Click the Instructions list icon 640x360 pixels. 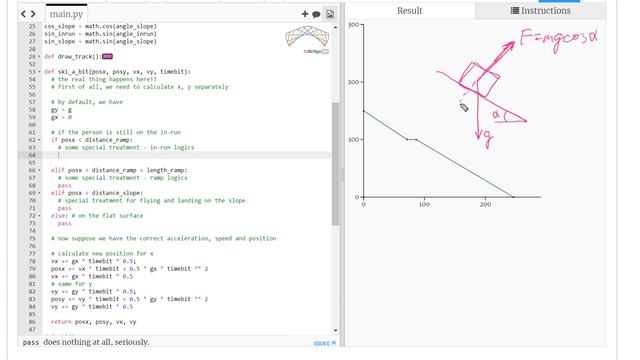pos(515,11)
